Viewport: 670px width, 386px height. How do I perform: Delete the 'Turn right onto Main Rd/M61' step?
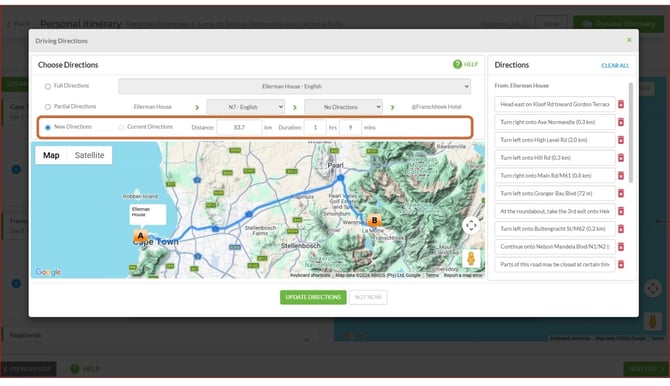621,176
